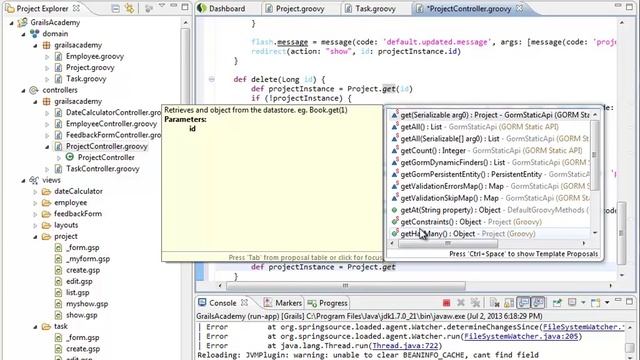Image resolution: width=640 pixels, height=360 pixels.
Task: Choose getAll() : List proposal
Action: pyautogui.click(x=490, y=127)
